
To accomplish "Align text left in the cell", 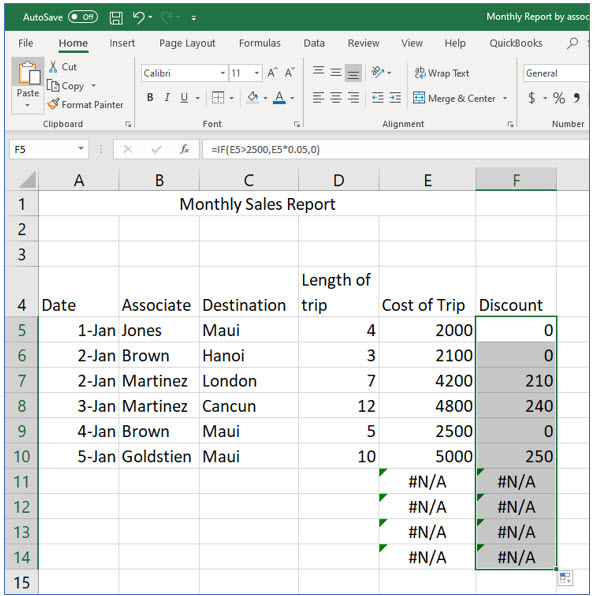I will tap(318, 98).
